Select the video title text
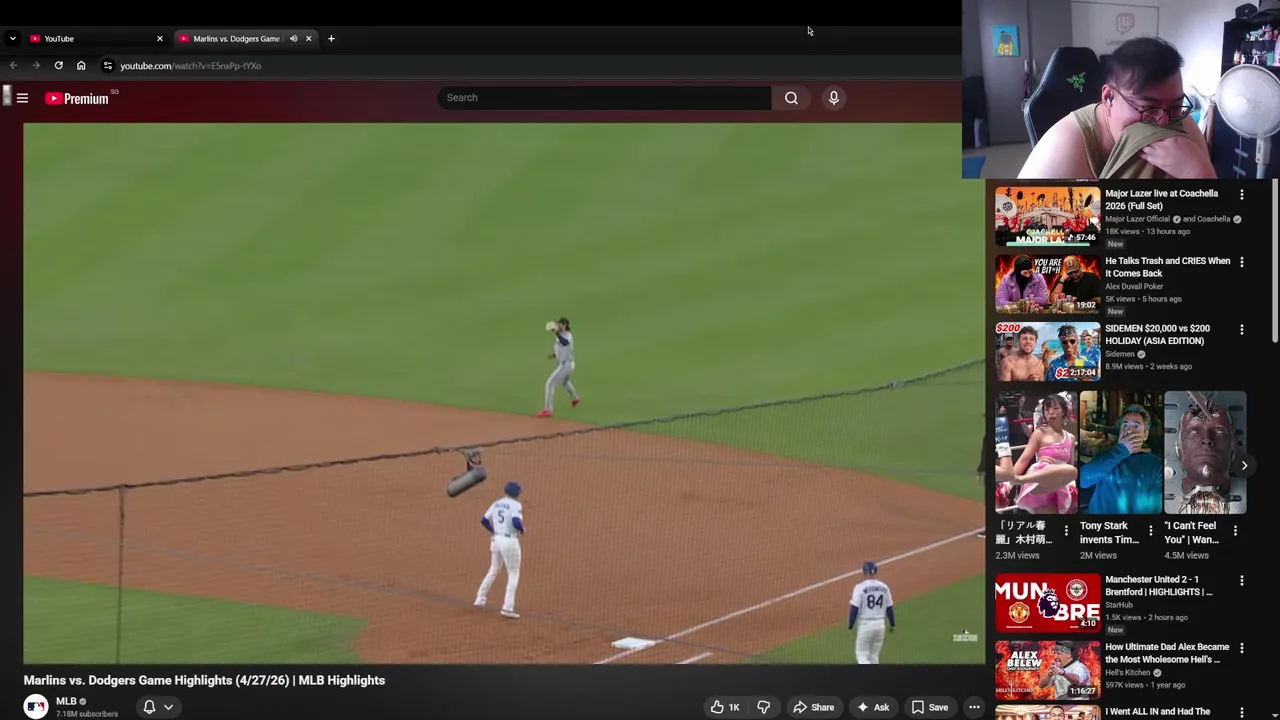The image size is (1280, 720). pyautogui.click(x=204, y=680)
